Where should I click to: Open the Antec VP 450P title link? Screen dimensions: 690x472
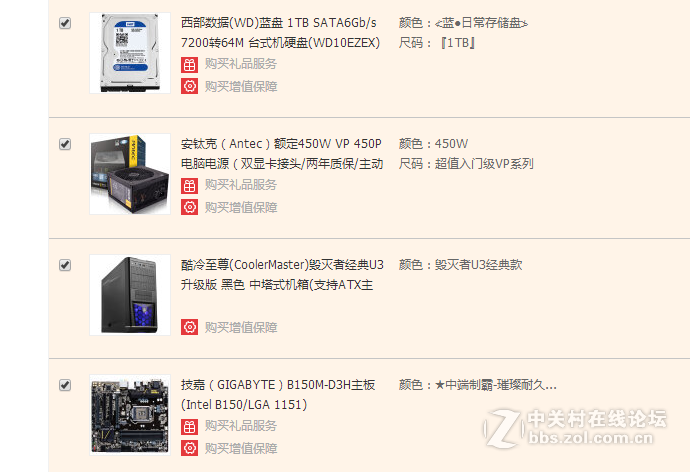[282, 154]
